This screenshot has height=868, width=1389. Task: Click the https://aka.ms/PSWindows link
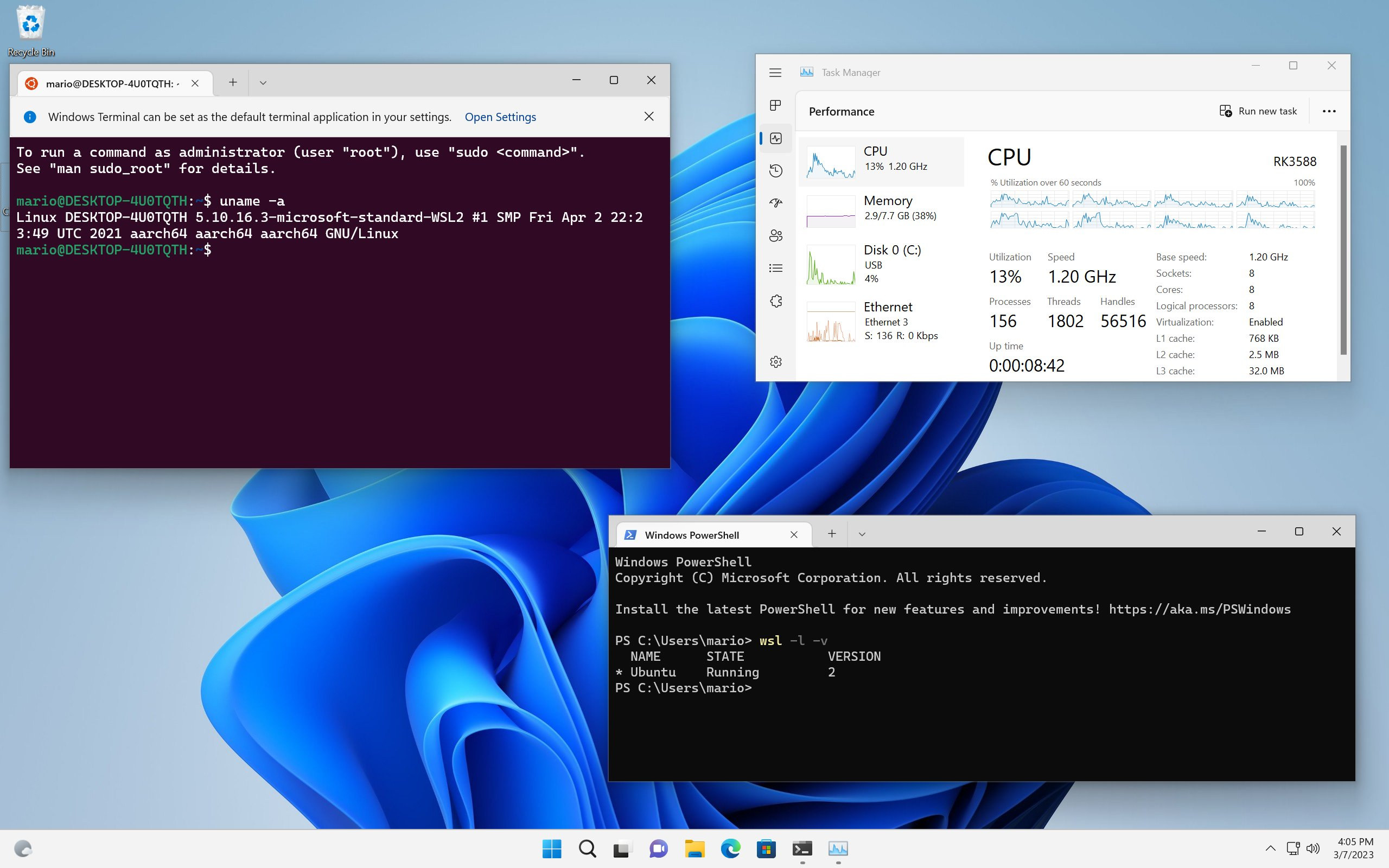click(x=1199, y=609)
